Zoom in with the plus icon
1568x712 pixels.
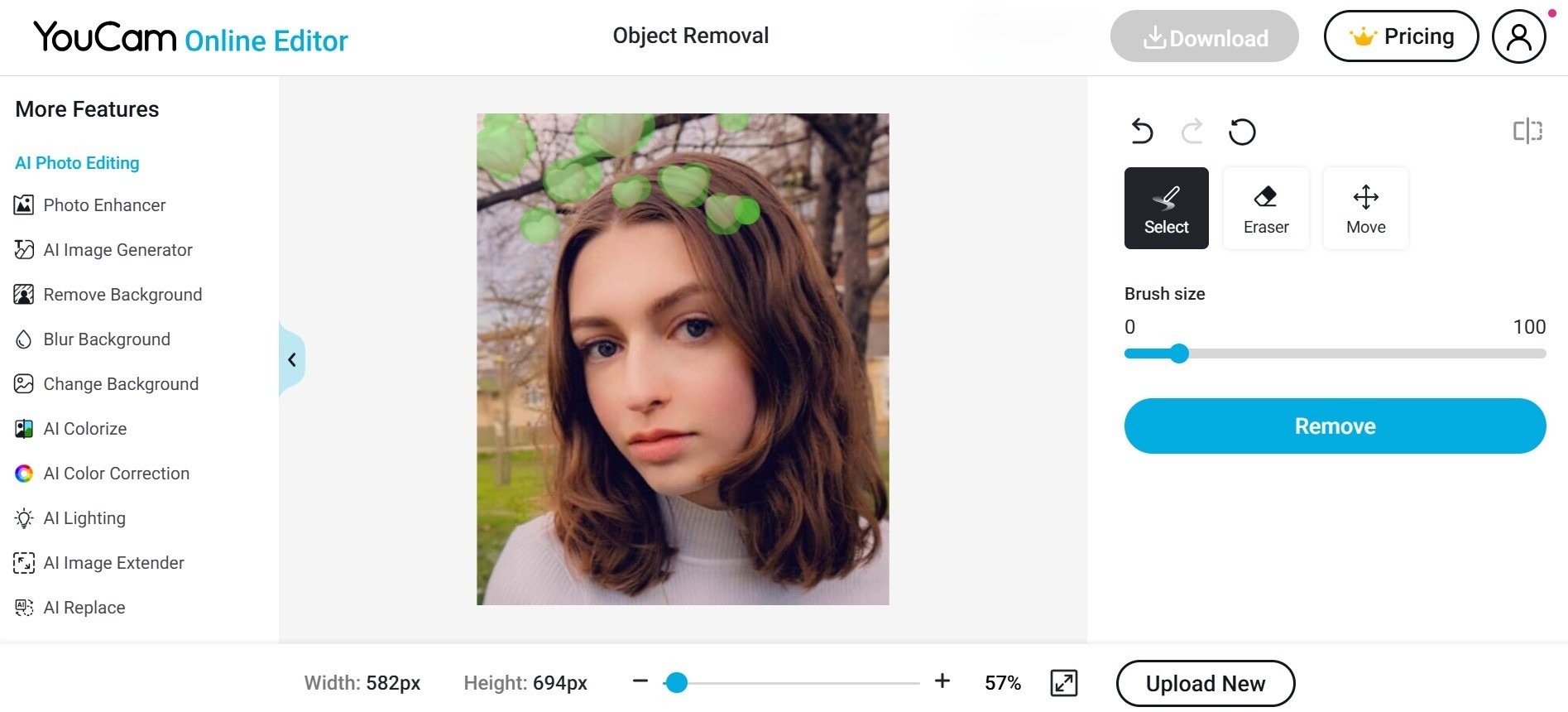click(942, 681)
